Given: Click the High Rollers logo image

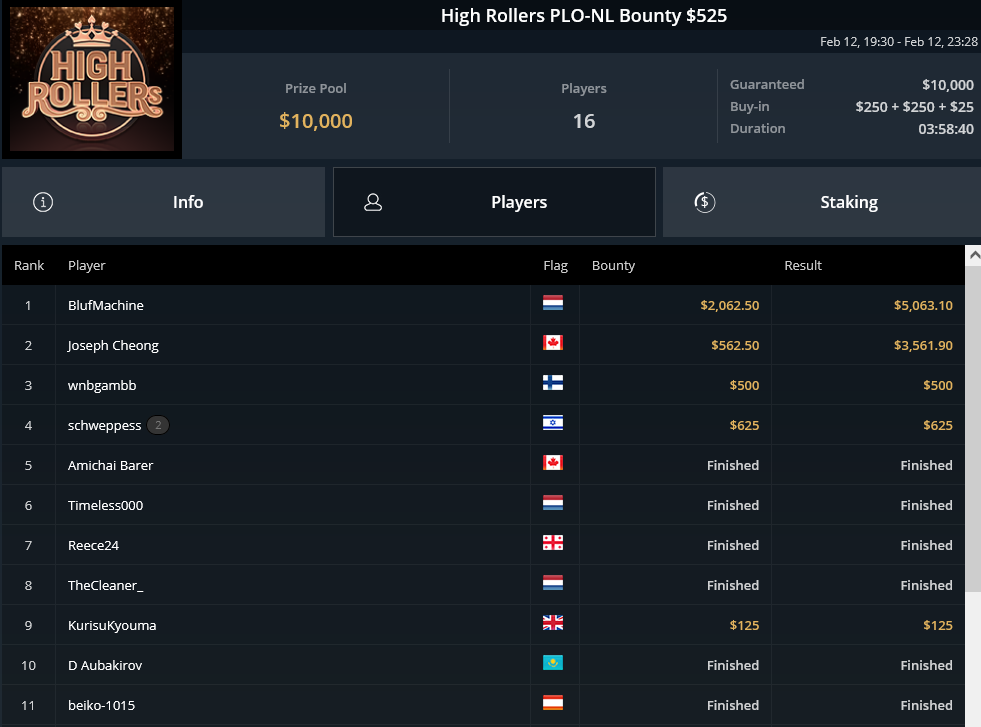Looking at the screenshot, I should point(92,79).
